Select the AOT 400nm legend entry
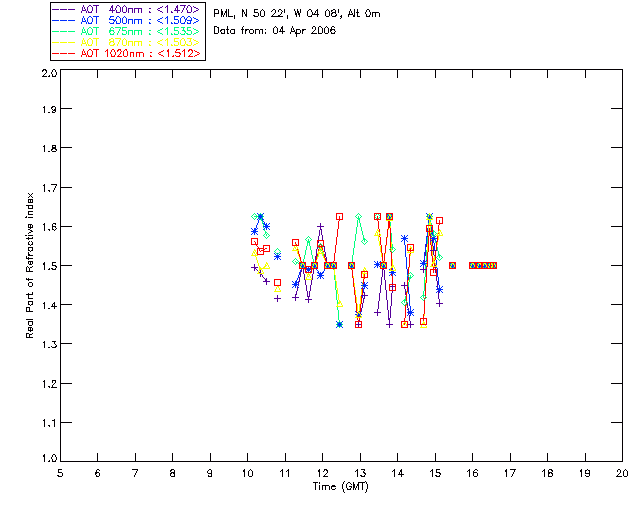Image resolution: width=640 pixels, height=512 pixels. pyautogui.click(x=127, y=9)
